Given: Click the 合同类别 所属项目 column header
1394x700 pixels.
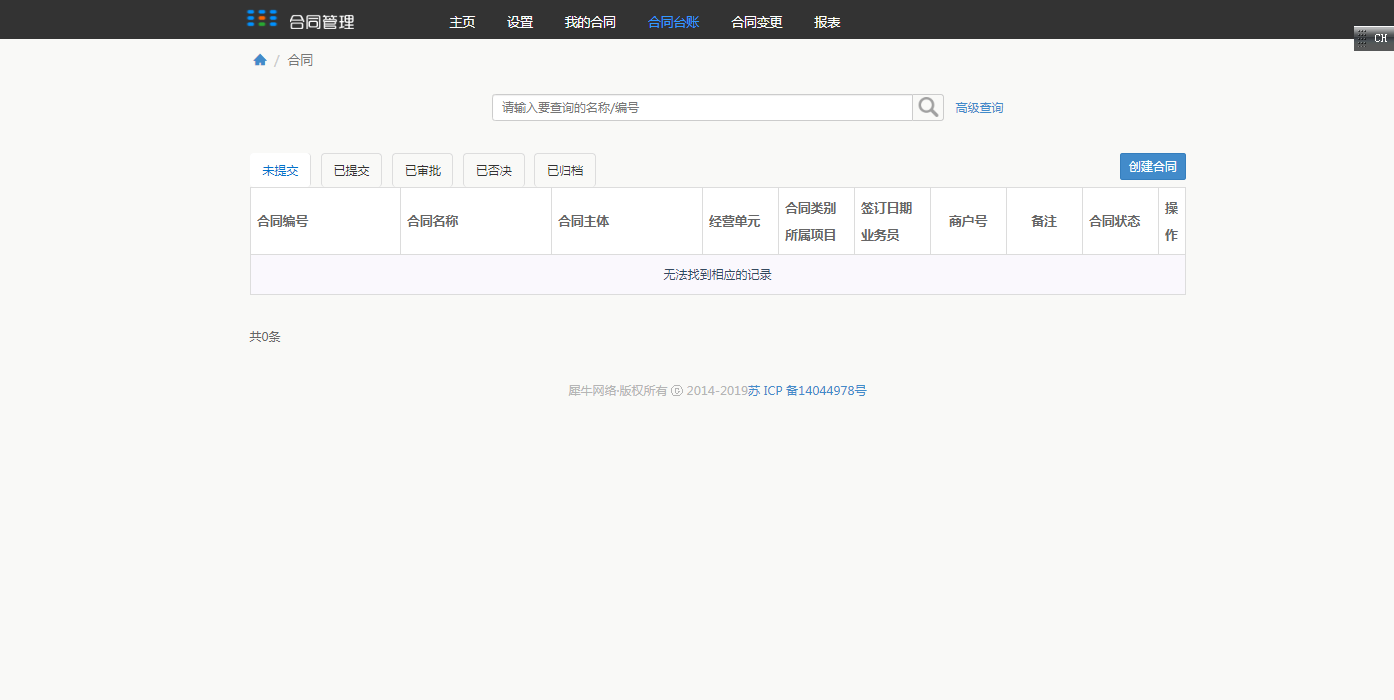Looking at the screenshot, I should tap(816, 221).
